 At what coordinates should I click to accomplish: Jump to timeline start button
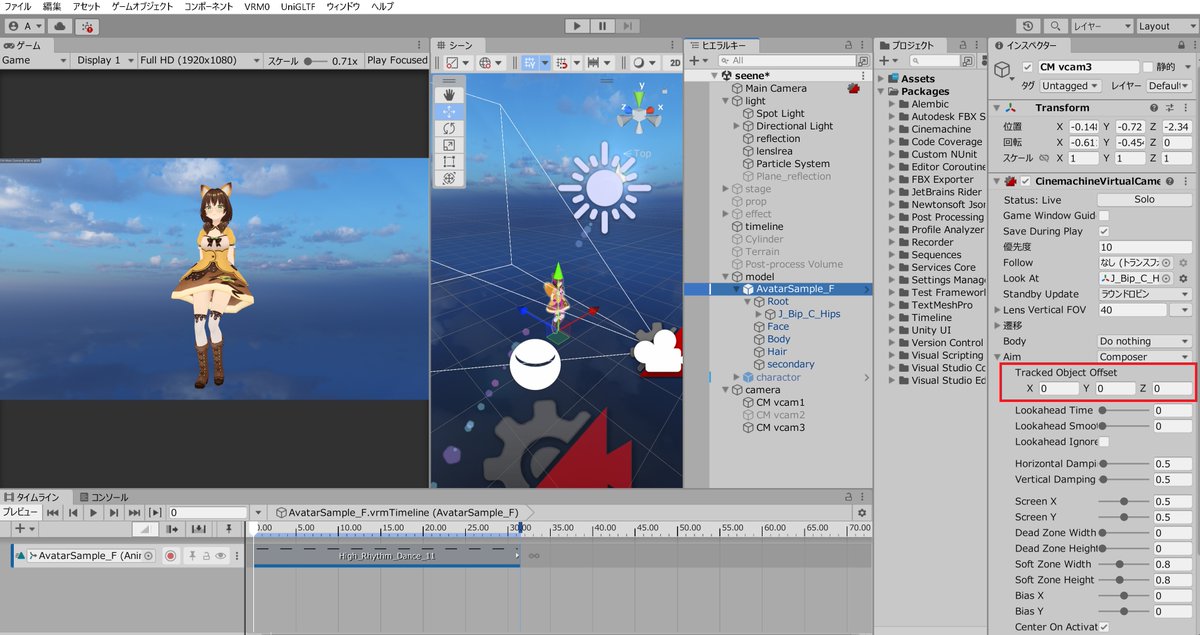(x=53, y=512)
